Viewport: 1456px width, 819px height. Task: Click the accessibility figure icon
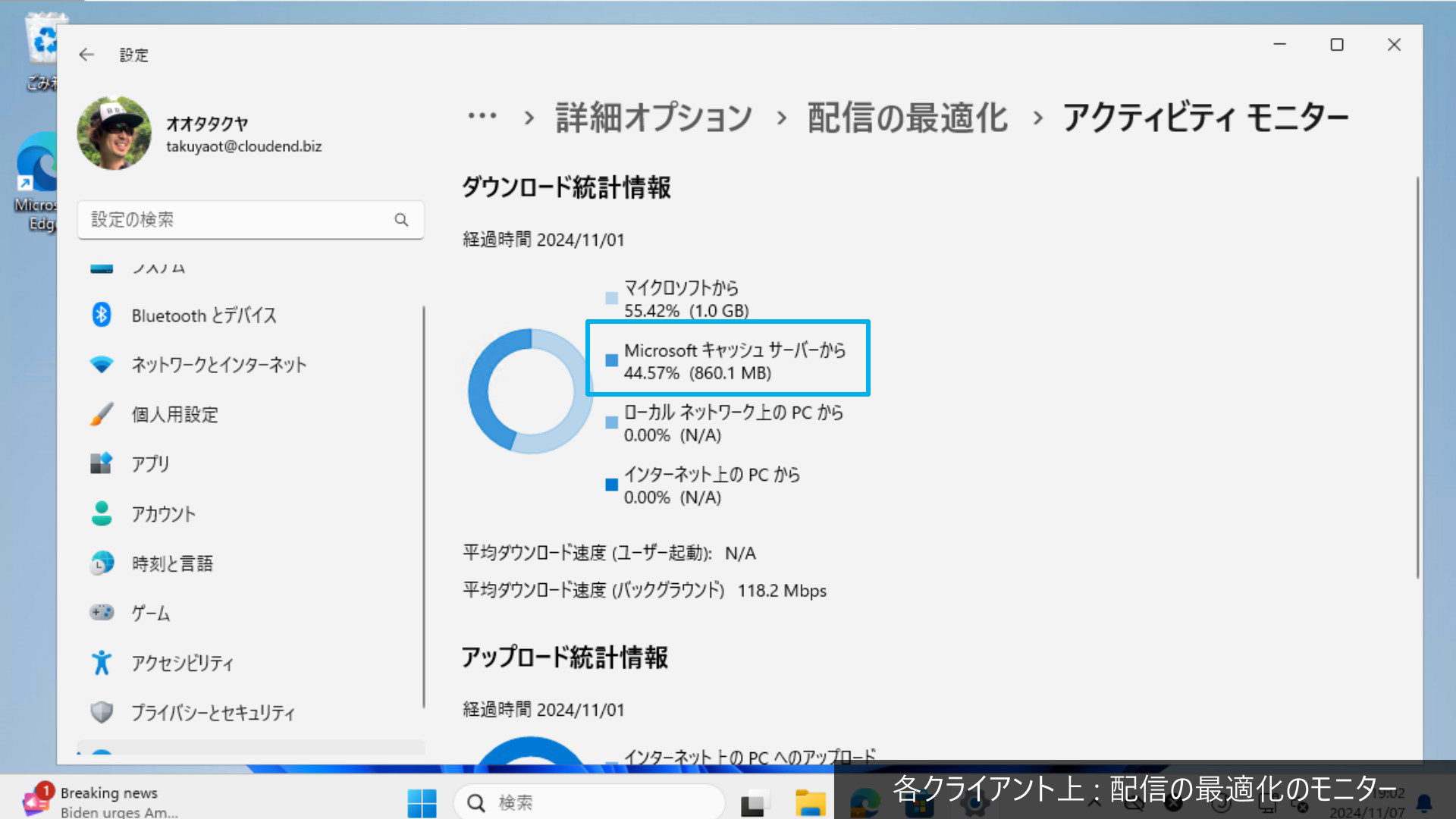[x=102, y=662]
